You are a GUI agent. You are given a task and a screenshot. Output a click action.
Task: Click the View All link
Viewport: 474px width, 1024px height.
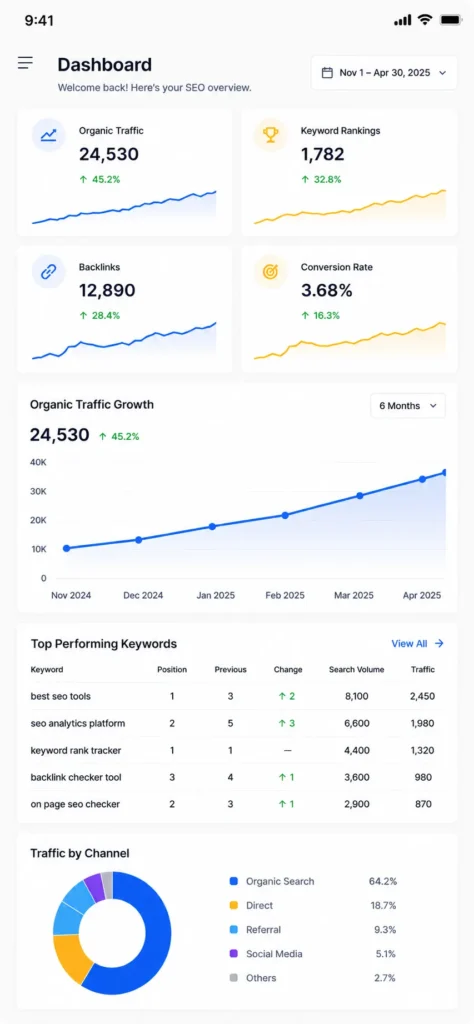[409, 643]
